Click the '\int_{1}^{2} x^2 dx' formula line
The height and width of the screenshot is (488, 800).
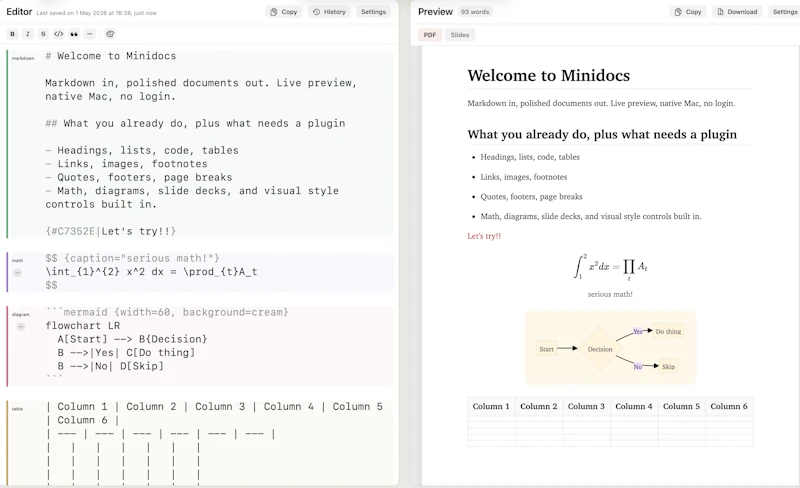point(152,272)
